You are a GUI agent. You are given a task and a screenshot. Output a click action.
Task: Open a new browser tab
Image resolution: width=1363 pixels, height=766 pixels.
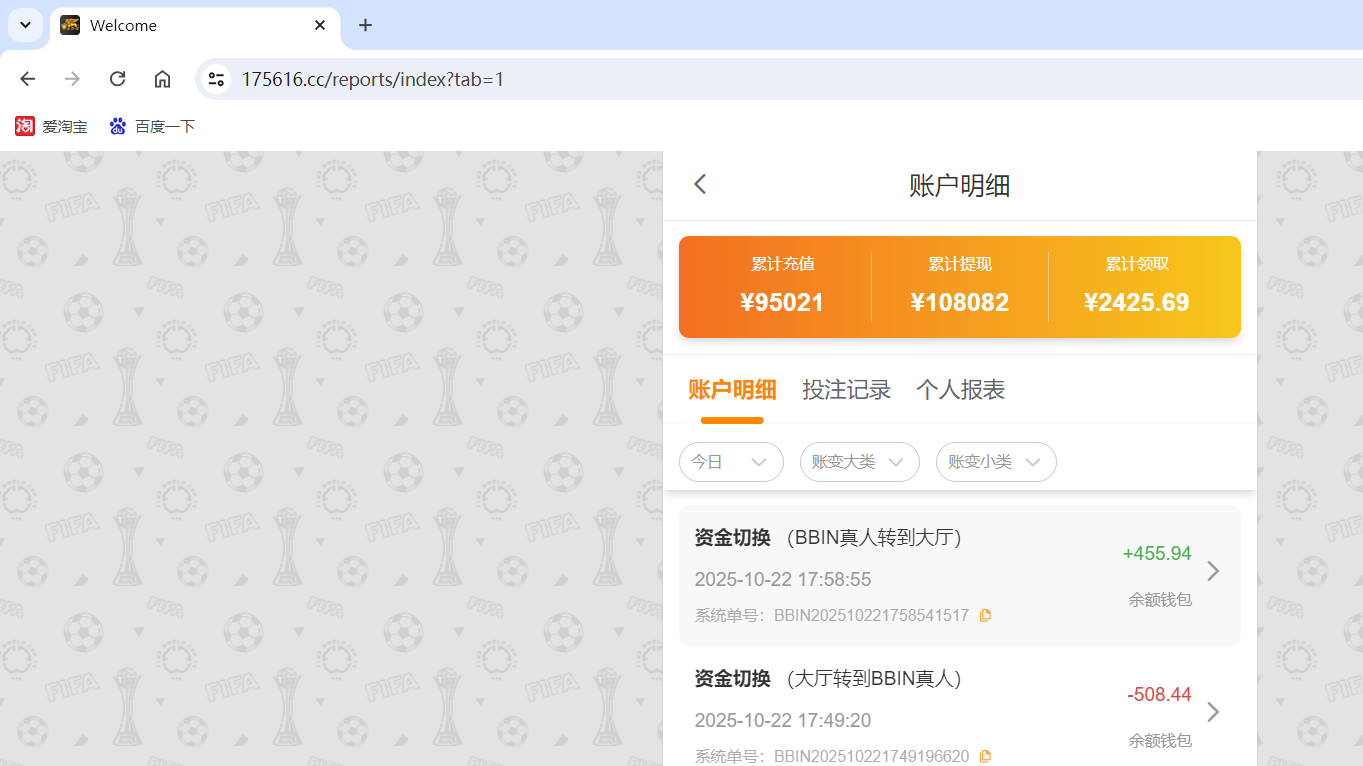(x=365, y=25)
